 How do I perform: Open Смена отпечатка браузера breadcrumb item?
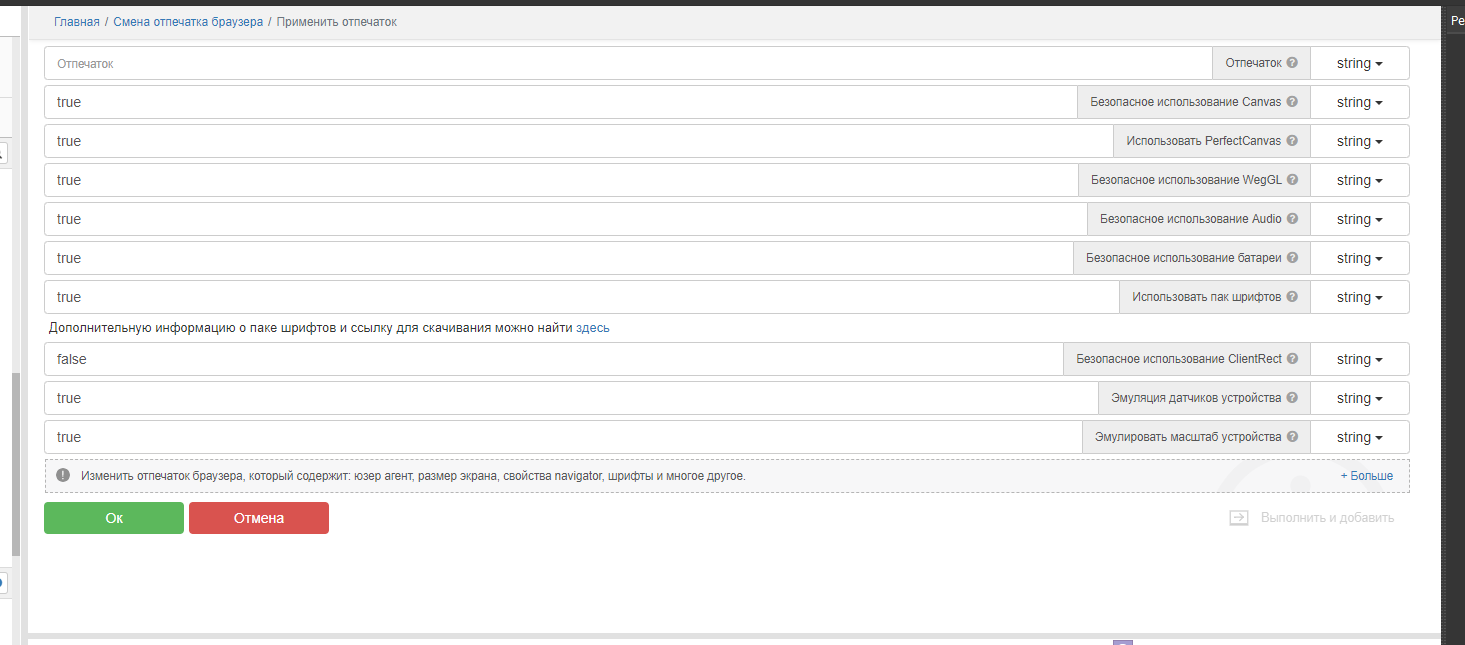[x=188, y=22]
